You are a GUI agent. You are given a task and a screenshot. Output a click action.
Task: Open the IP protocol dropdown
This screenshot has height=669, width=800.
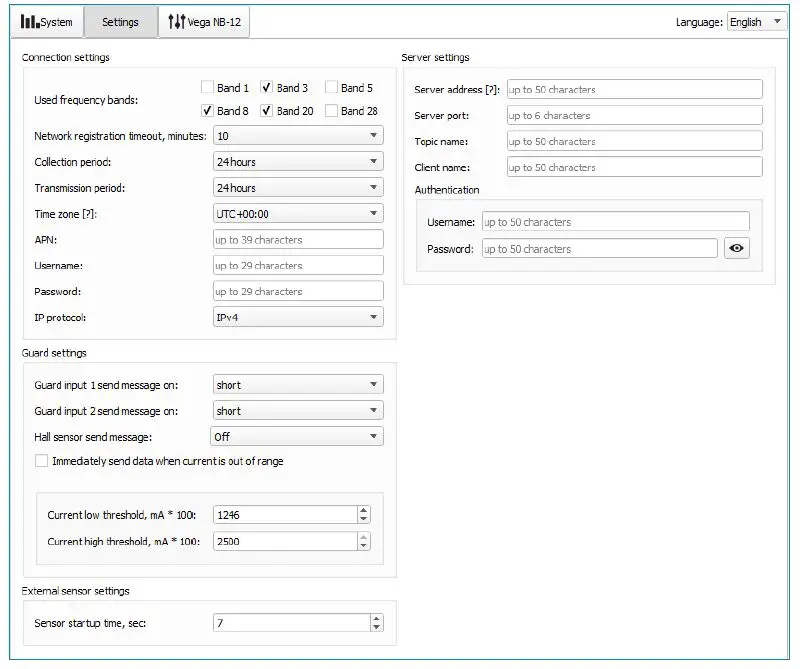pos(298,318)
